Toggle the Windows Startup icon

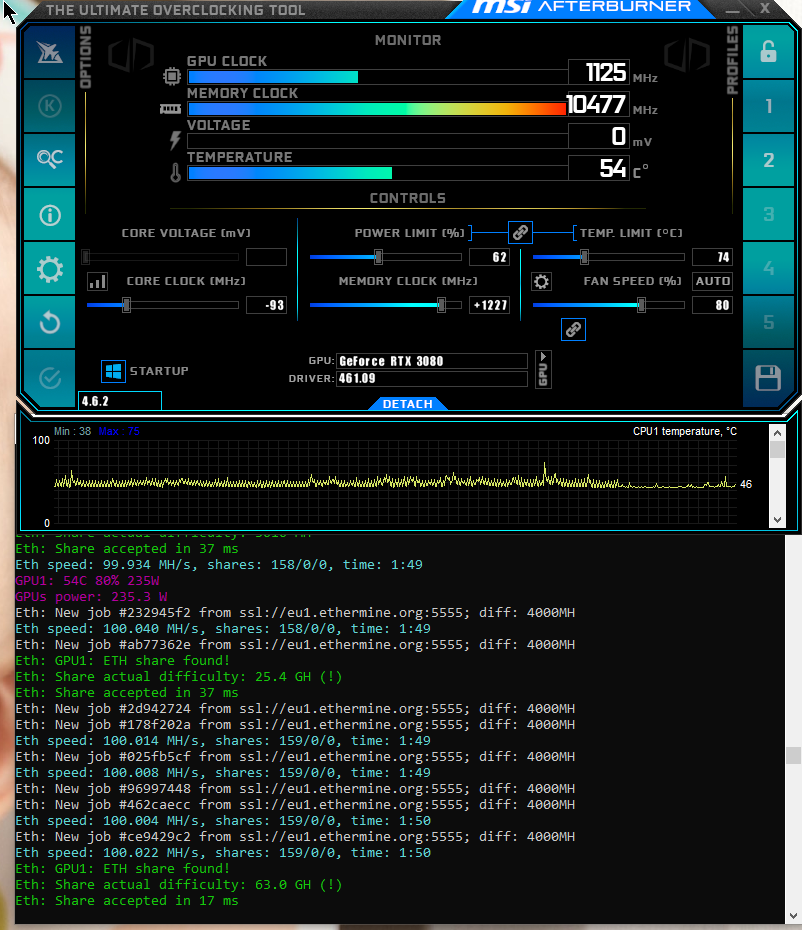click(113, 371)
